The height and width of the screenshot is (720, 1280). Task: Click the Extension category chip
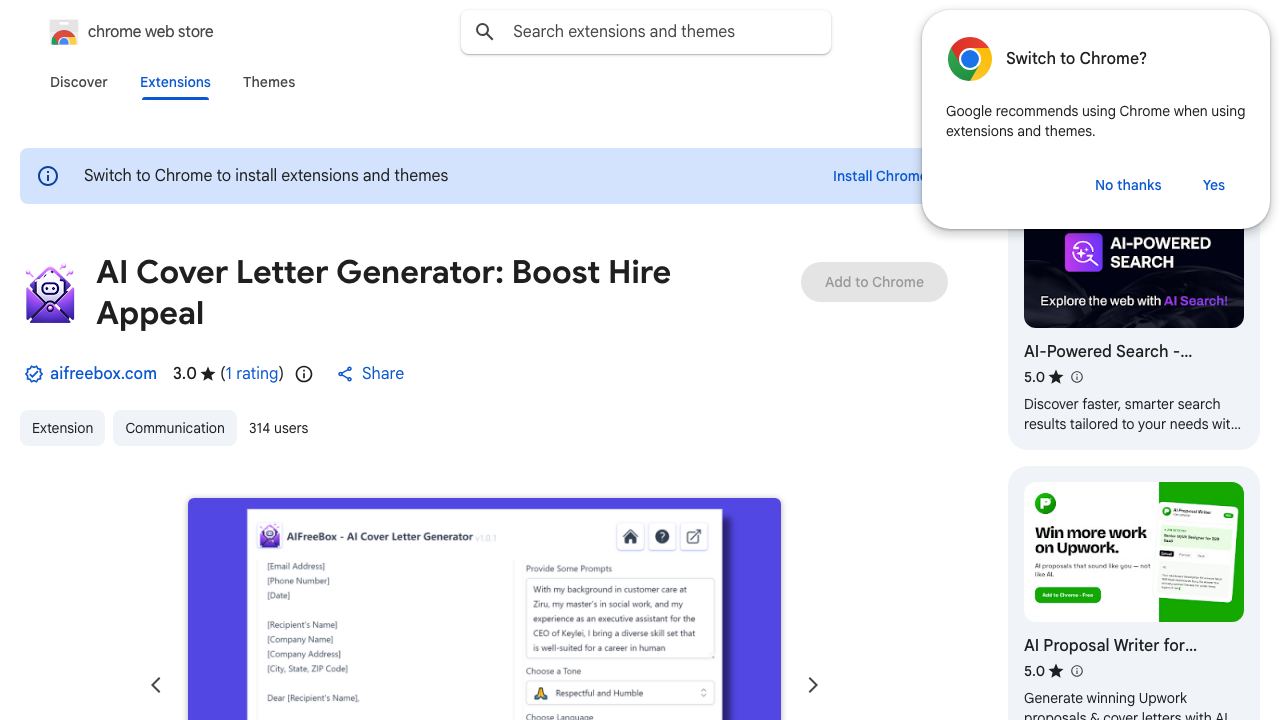coord(62,428)
